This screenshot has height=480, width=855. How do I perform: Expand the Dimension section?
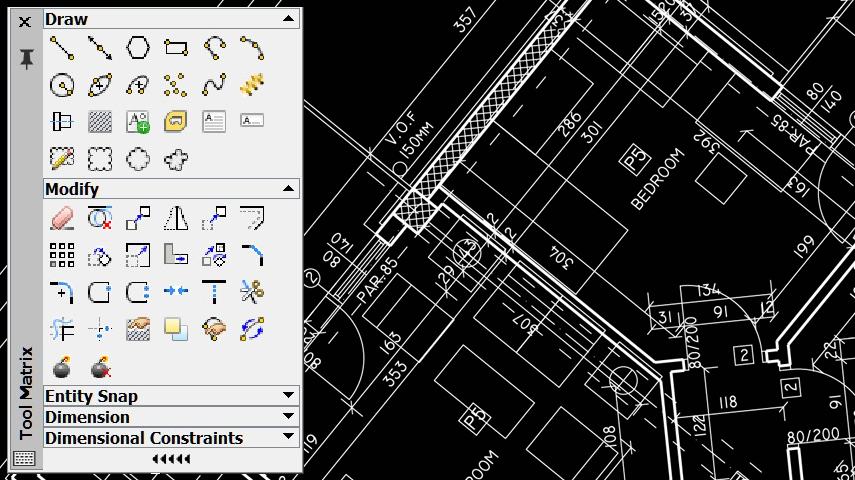(288, 417)
